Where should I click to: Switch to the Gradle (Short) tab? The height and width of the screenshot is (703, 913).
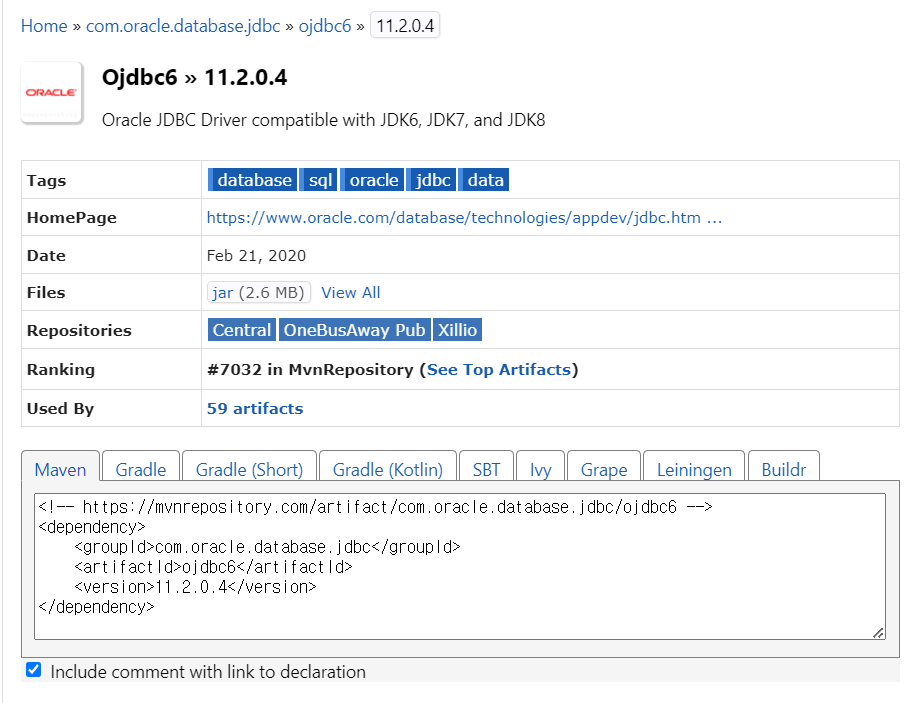tap(249, 466)
